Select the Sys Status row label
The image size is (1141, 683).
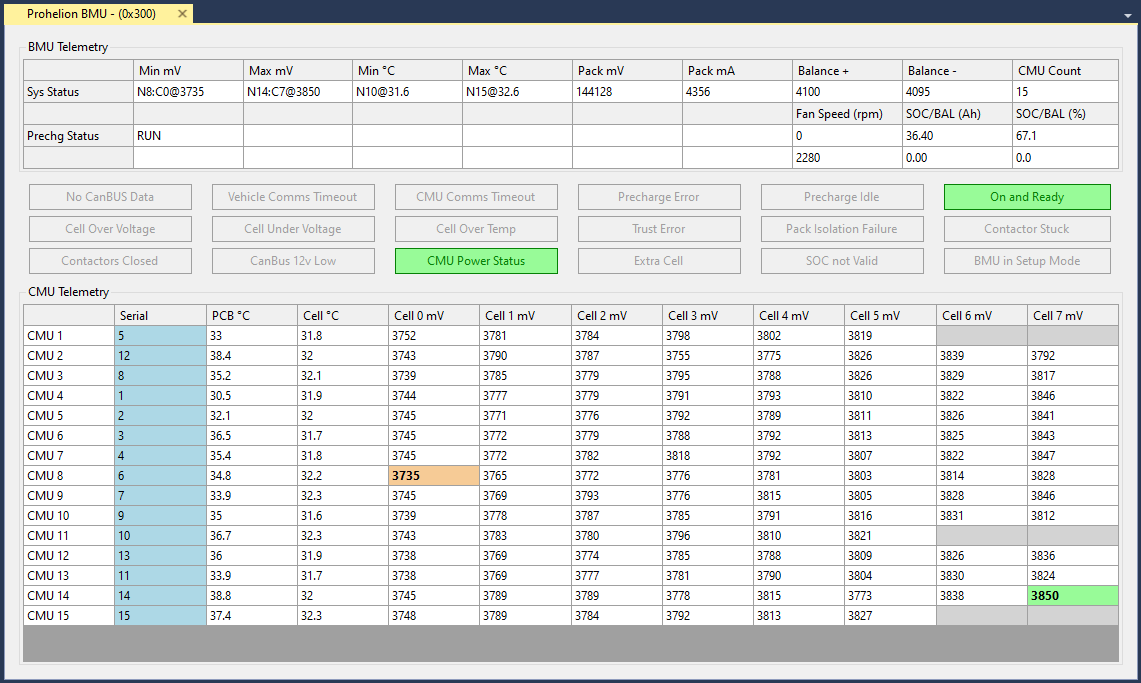[x=79, y=92]
